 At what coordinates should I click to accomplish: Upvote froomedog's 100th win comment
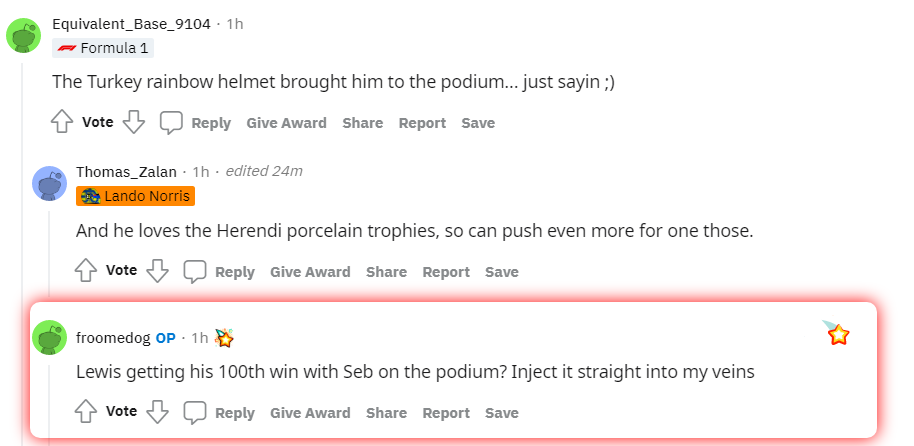point(86,412)
